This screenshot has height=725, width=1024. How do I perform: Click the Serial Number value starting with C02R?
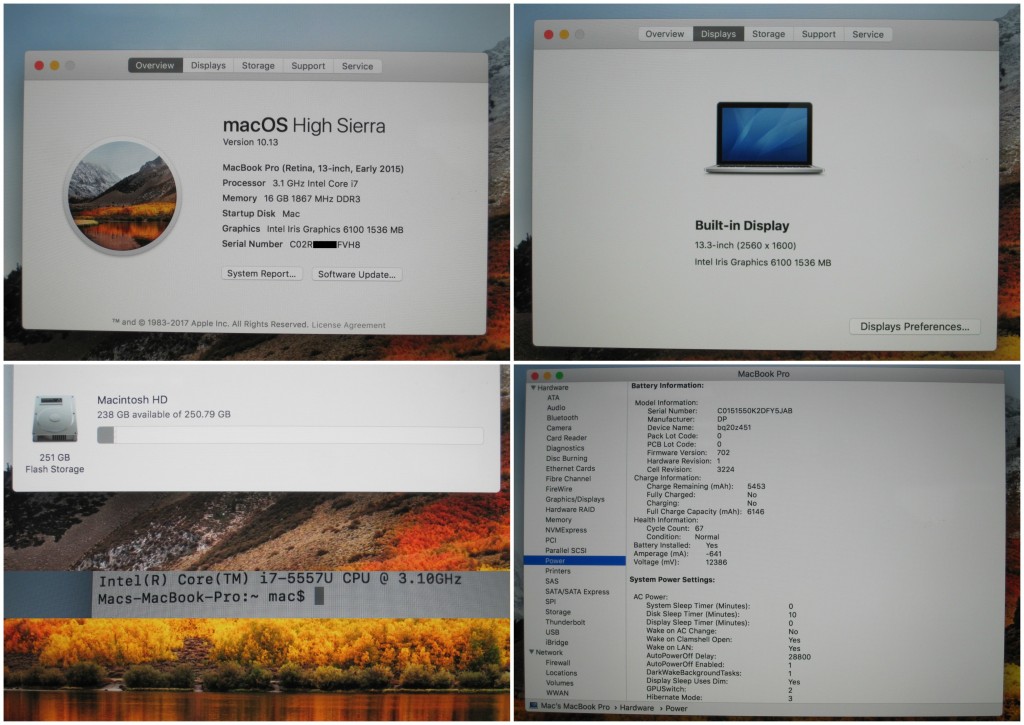325,244
